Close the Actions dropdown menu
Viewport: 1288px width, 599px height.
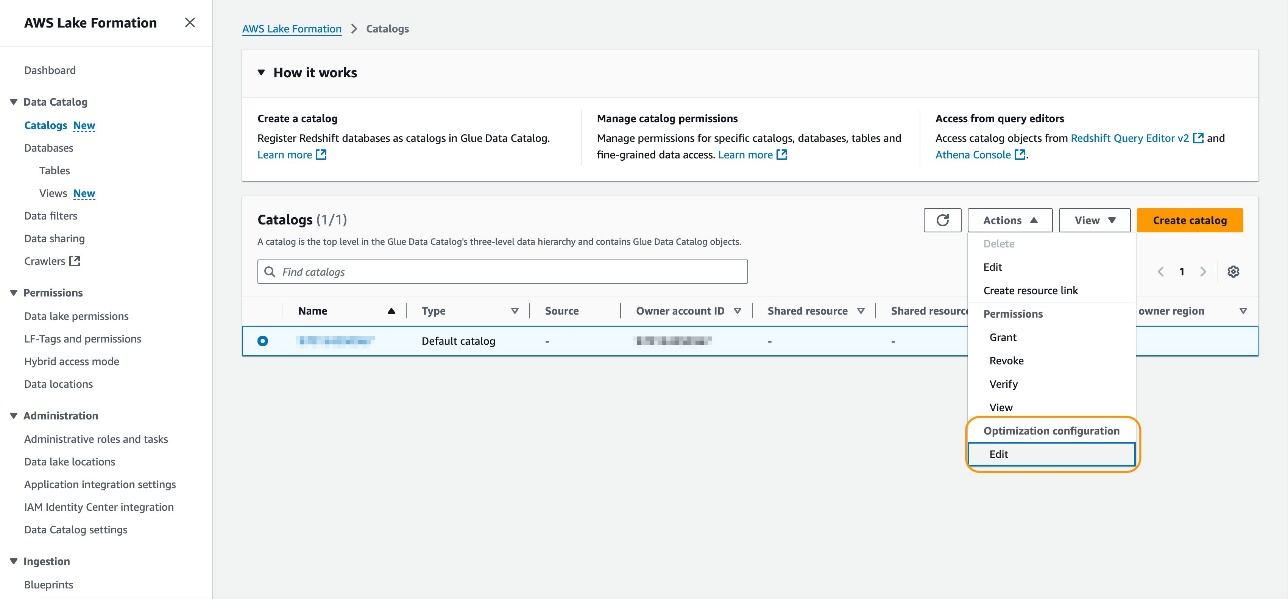point(1009,220)
